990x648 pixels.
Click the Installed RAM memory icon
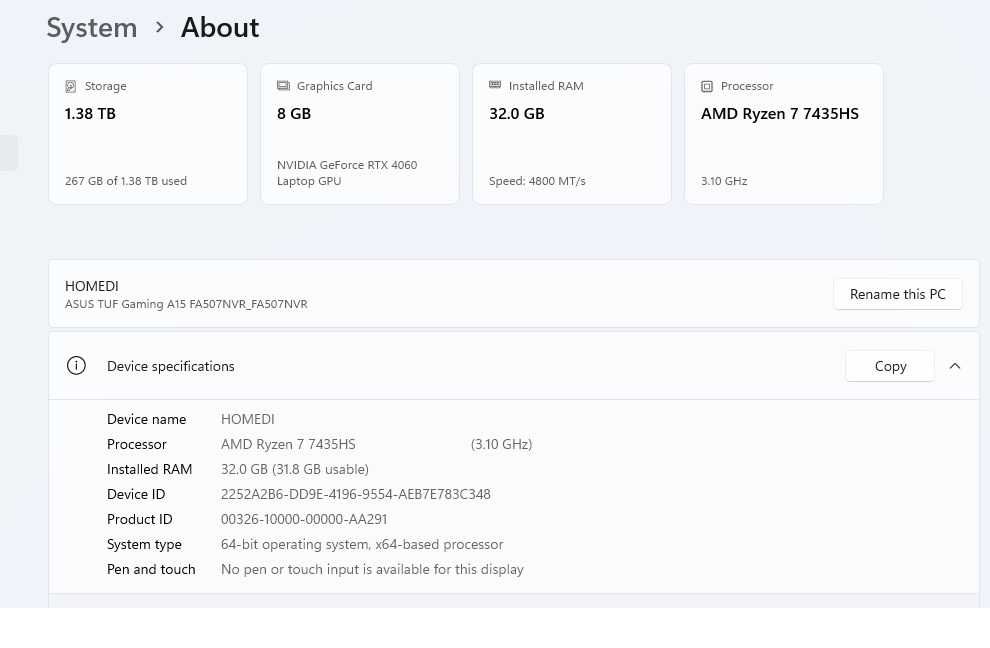(x=495, y=85)
